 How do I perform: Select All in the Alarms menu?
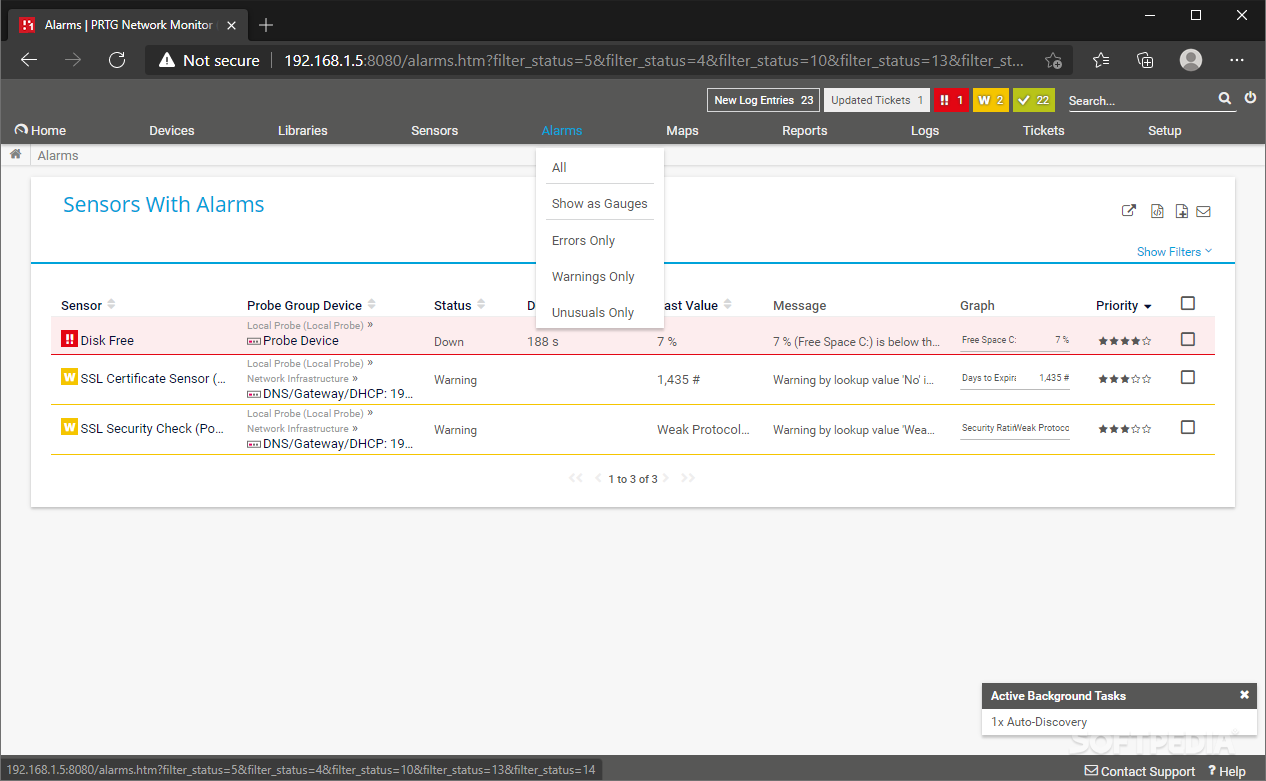tap(599, 168)
